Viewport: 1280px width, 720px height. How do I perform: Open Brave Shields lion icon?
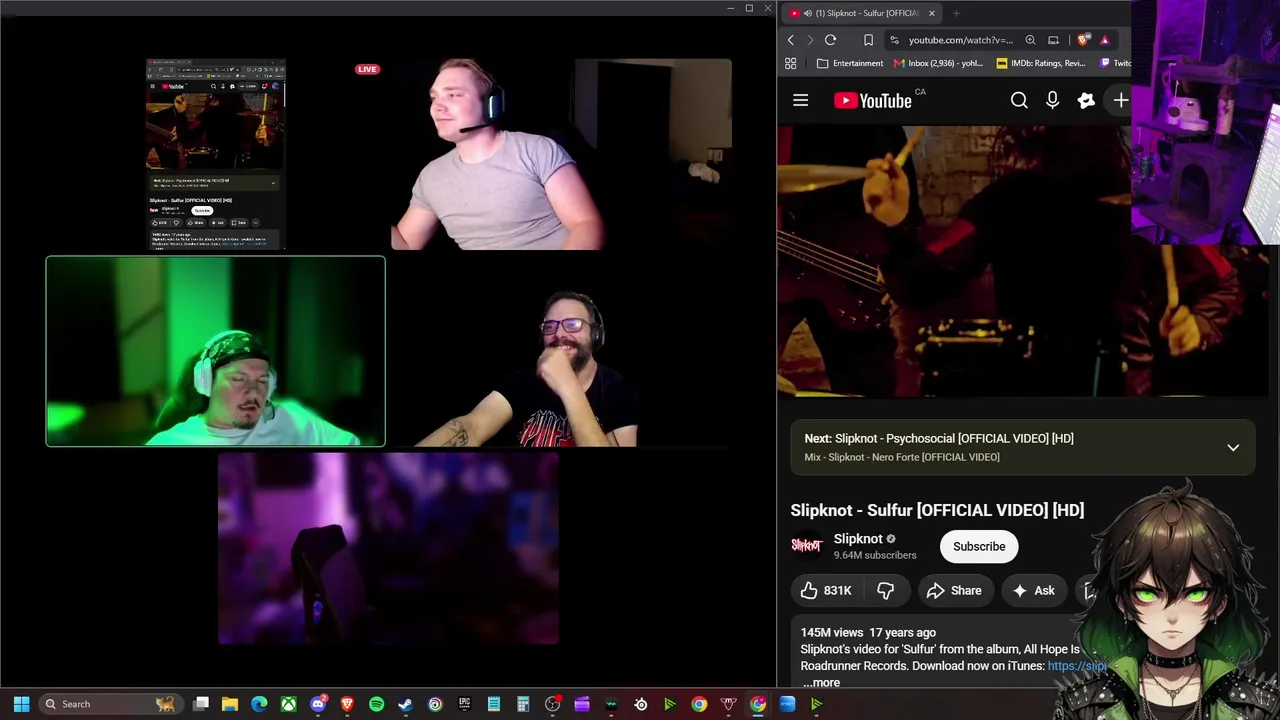[1084, 40]
